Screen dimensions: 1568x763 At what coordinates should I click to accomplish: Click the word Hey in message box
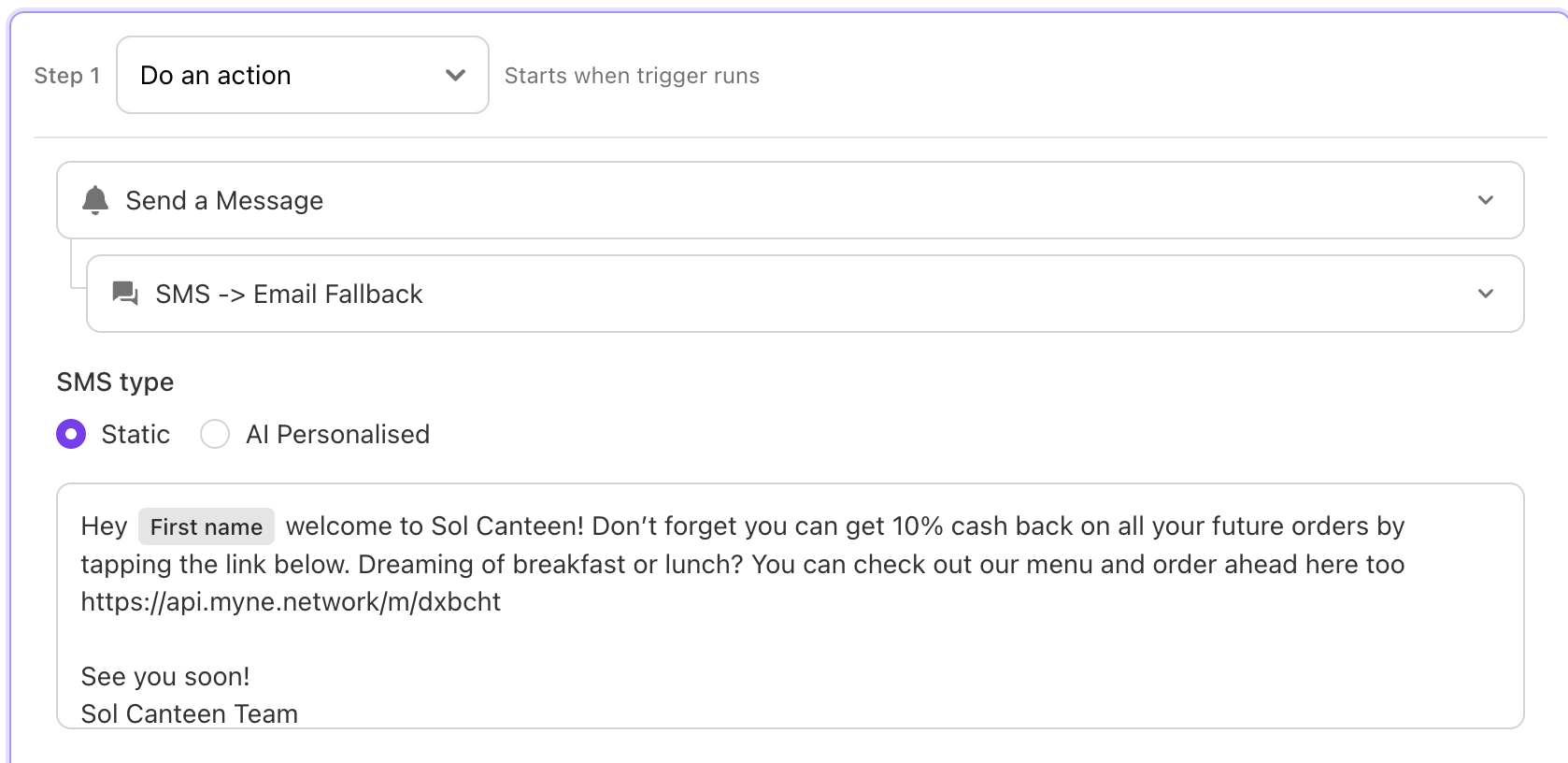(104, 526)
